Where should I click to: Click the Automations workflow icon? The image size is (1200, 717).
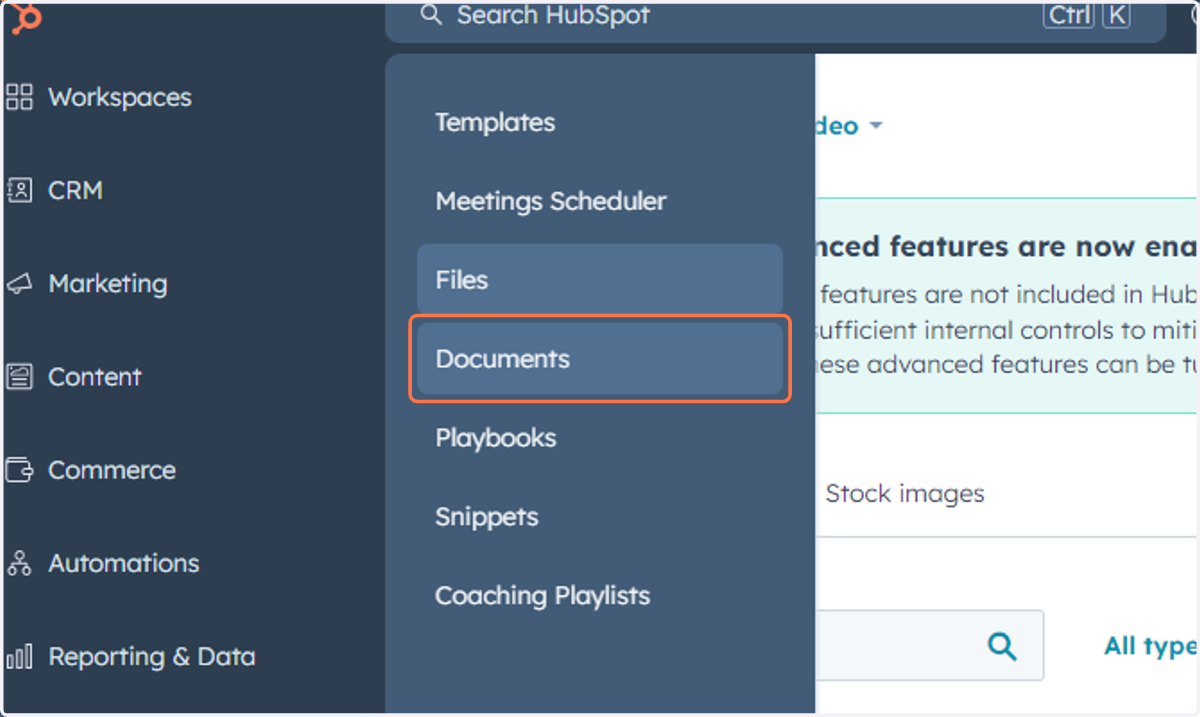[19, 563]
